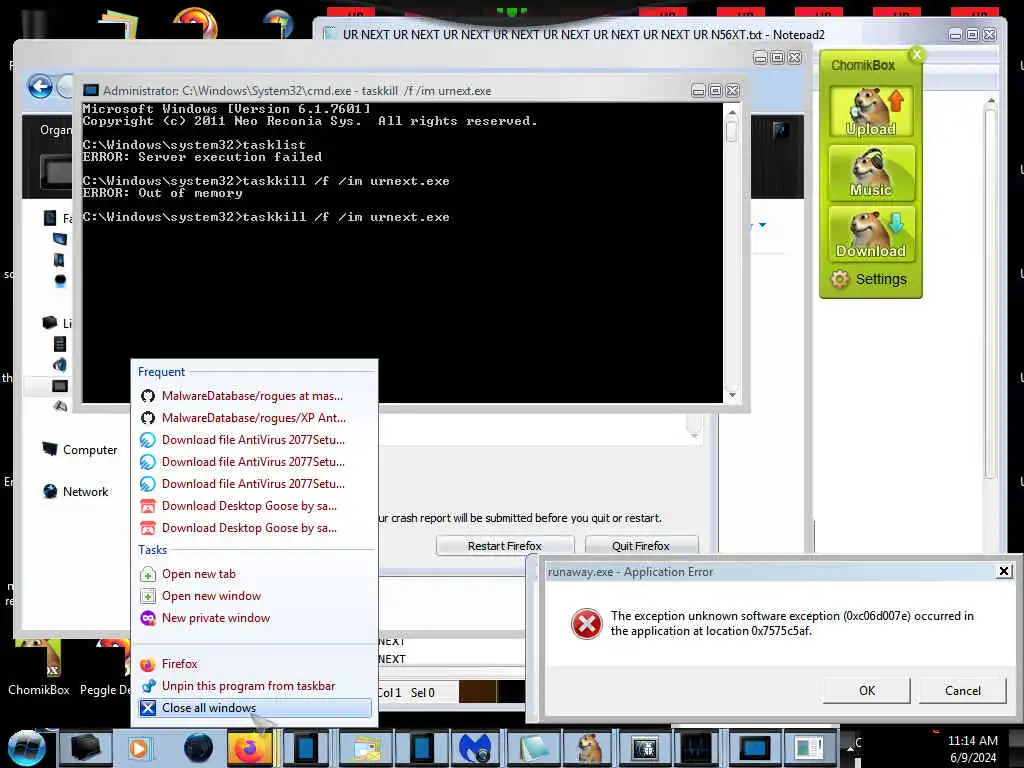The height and width of the screenshot is (768, 1024).
Task: Close the ChomikBox widget with green X
Action: pyautogui.click(x=917, y=55)
